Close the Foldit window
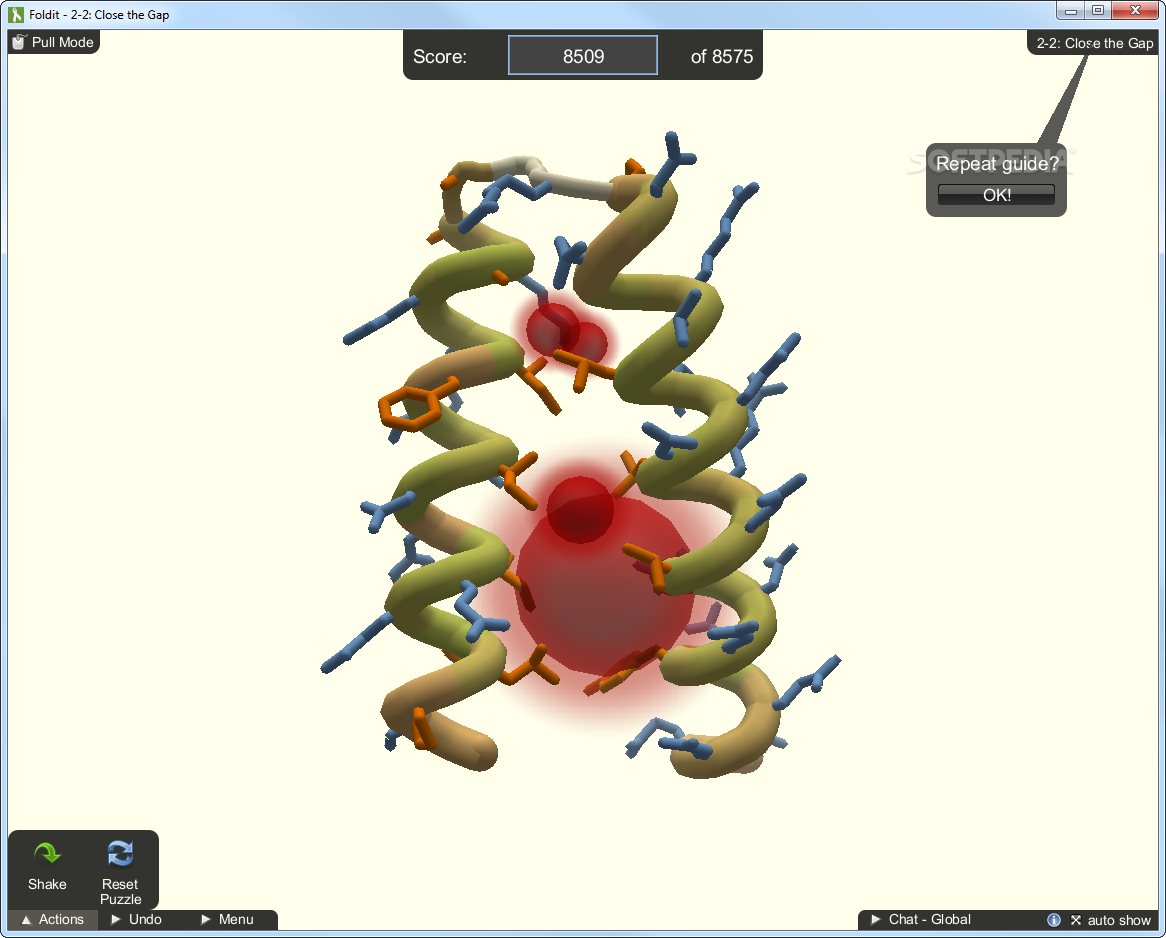 pyautogui.click(x=1136, y=10)
